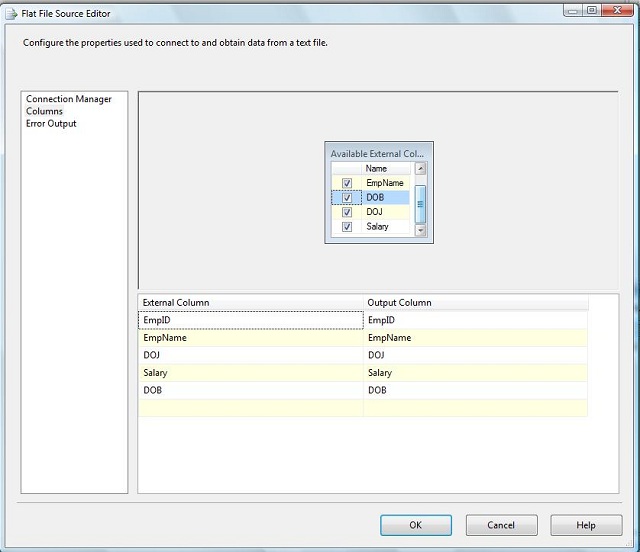The image size is (640, 552).
Task: Click the Available External Columns scrollbar thumb
Action: [420, 202]
